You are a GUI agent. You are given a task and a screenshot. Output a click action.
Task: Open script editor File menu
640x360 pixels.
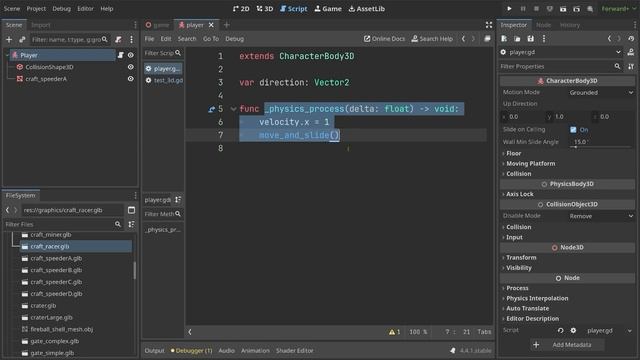149,39
